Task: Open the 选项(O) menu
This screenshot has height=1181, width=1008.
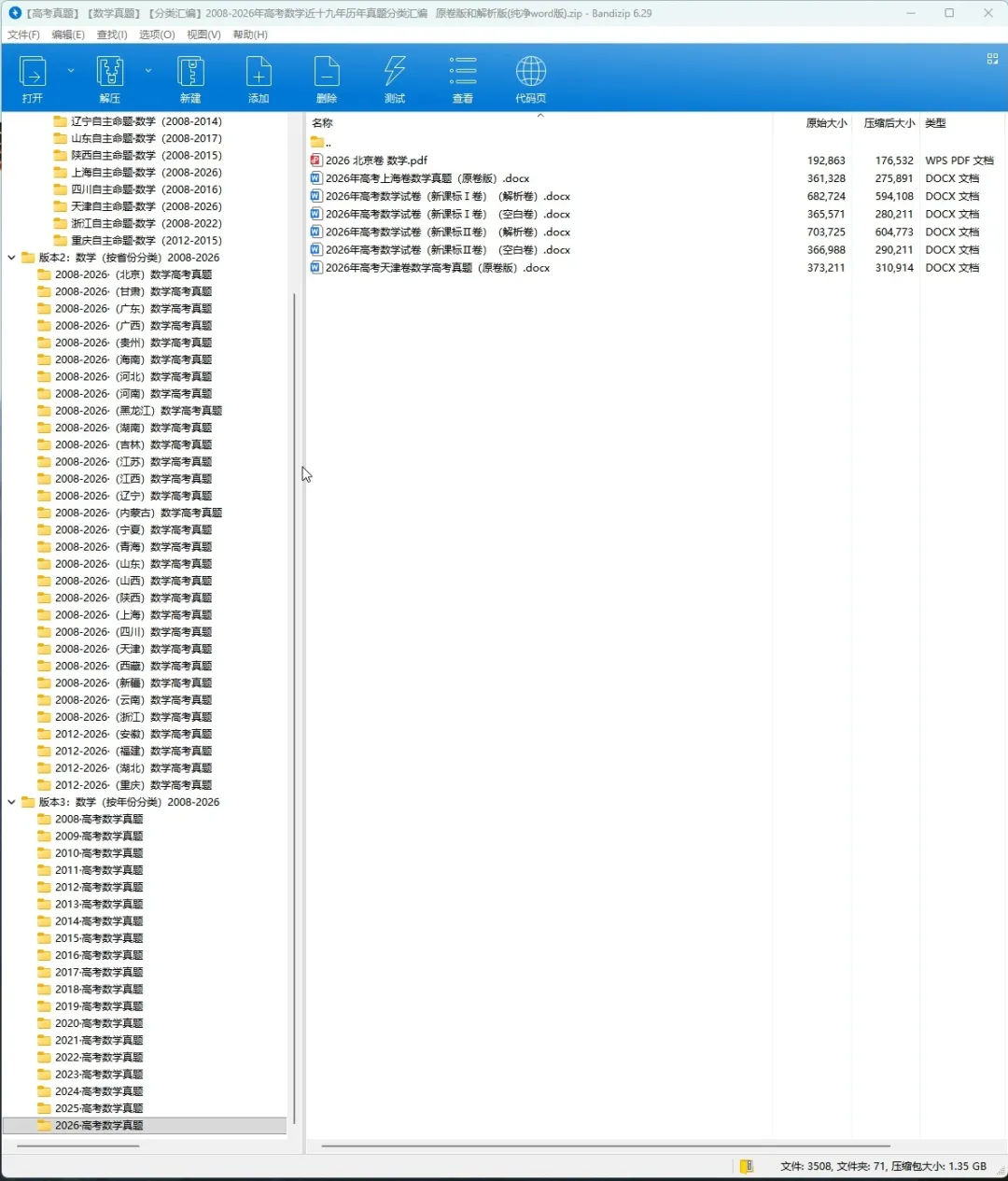Action: tap(157, 35)
